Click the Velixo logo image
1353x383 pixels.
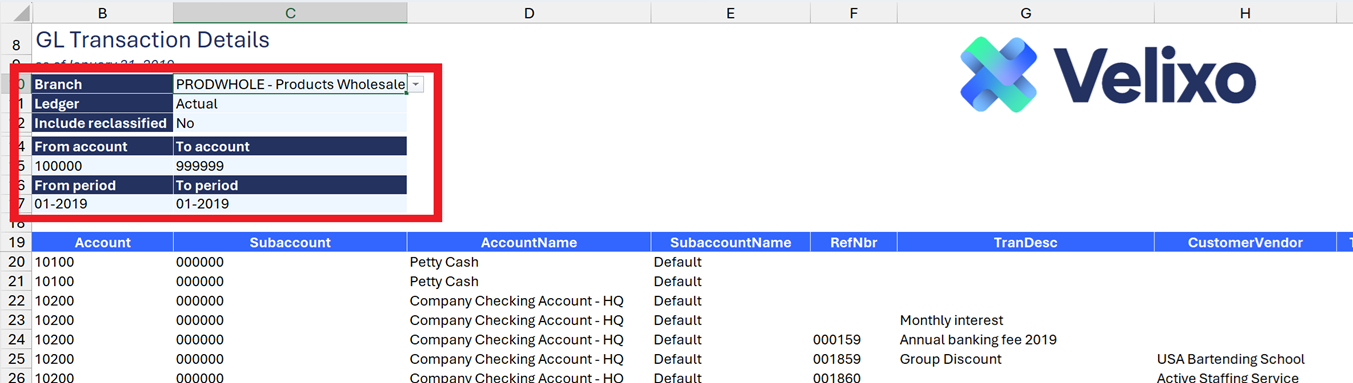[1107, 75]
